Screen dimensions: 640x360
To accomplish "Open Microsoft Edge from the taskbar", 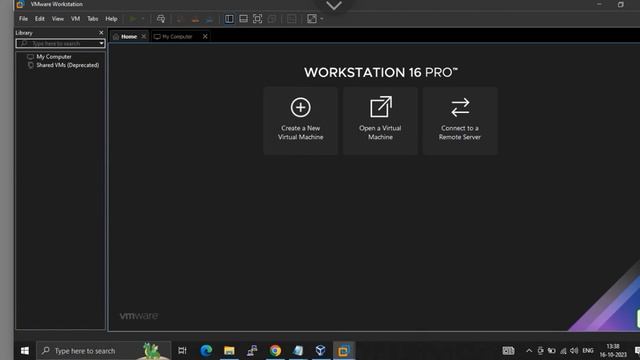I will tap(206, 351).
